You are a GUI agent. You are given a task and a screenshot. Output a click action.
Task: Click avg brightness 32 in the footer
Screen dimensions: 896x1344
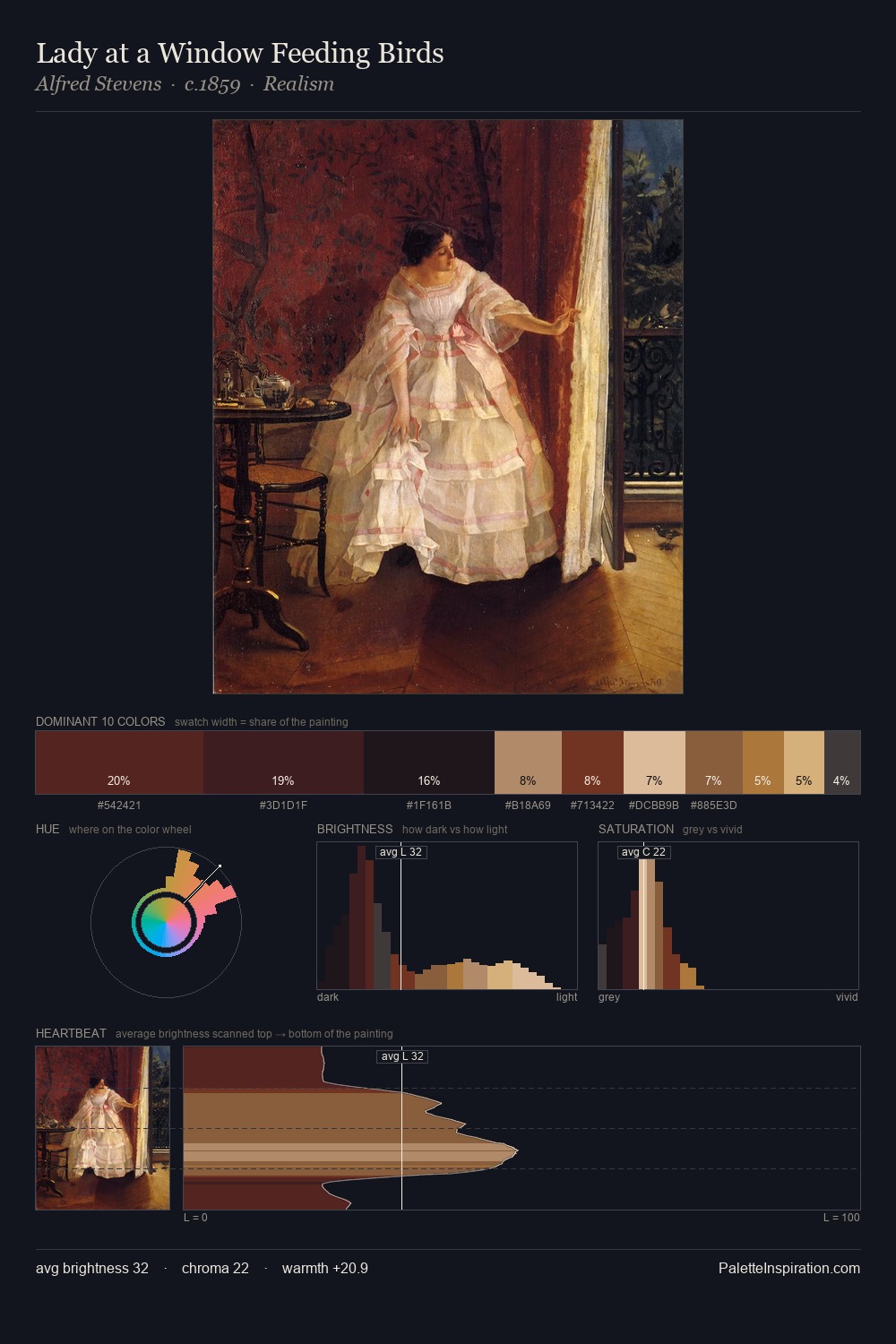(x=92, y=1268)
